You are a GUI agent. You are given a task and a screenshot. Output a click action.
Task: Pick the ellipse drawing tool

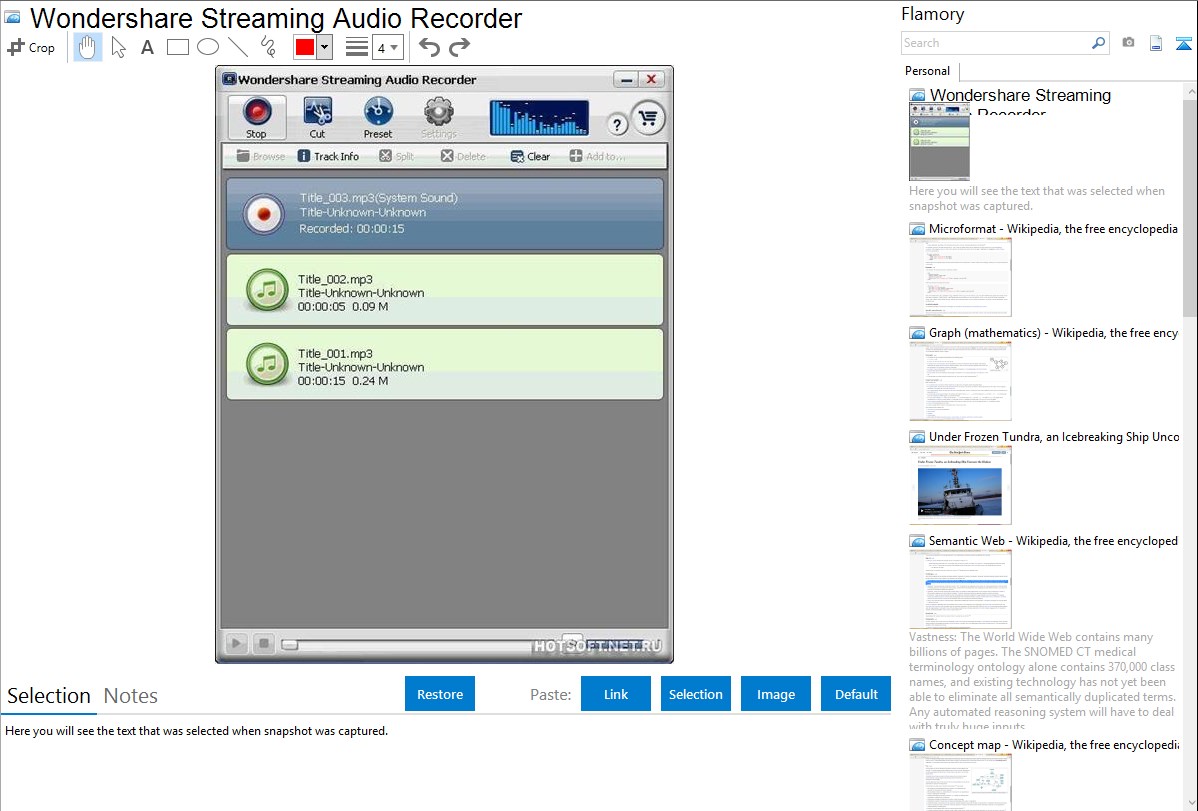208,47
